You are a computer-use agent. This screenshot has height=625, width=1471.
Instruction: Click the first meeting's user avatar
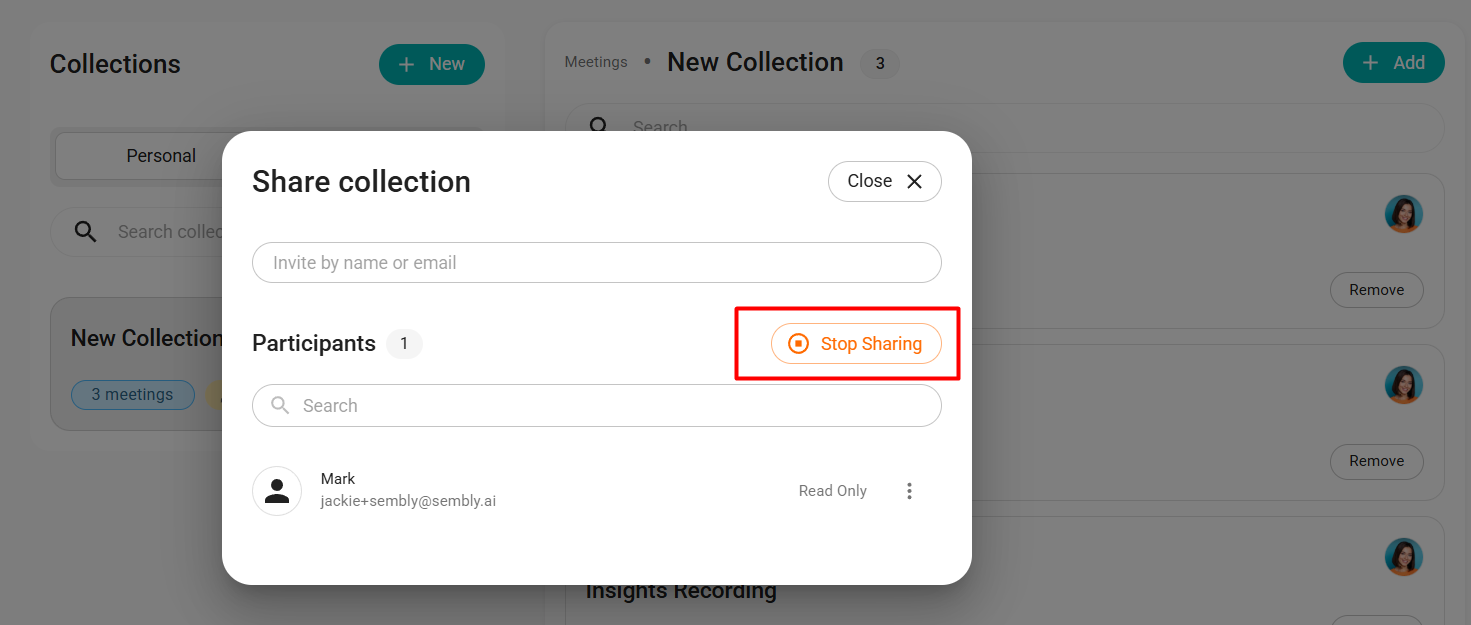point(1404,214)
